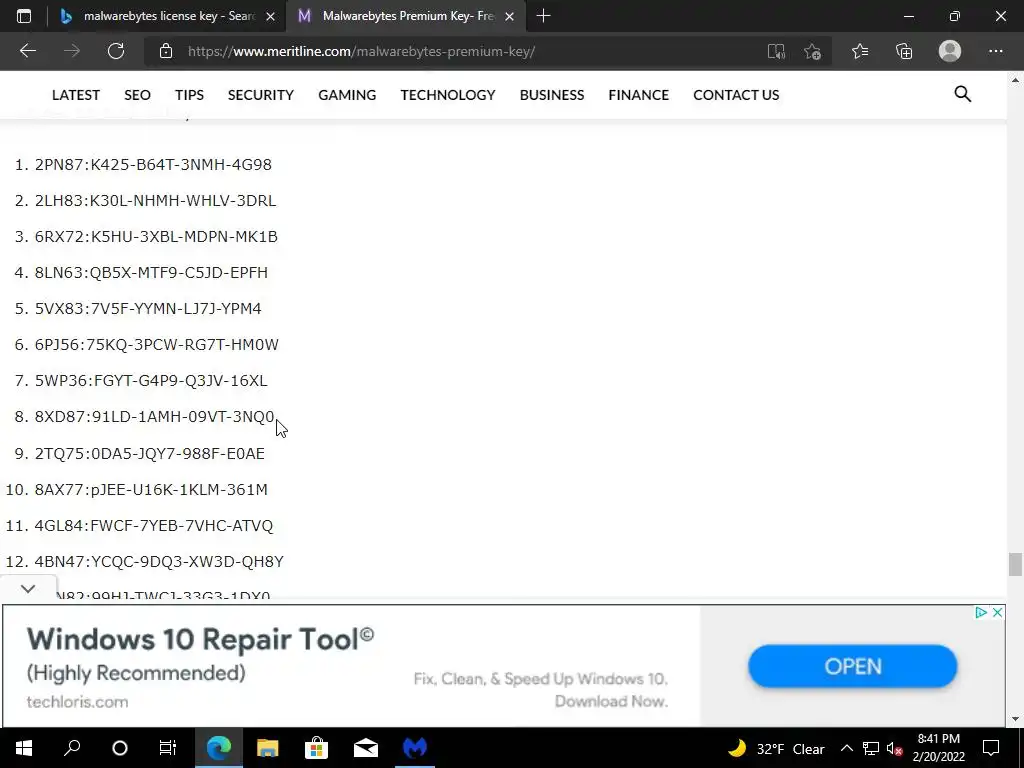Open the LATEST menu item
1024x768 pixels.
tap(76, 95)
